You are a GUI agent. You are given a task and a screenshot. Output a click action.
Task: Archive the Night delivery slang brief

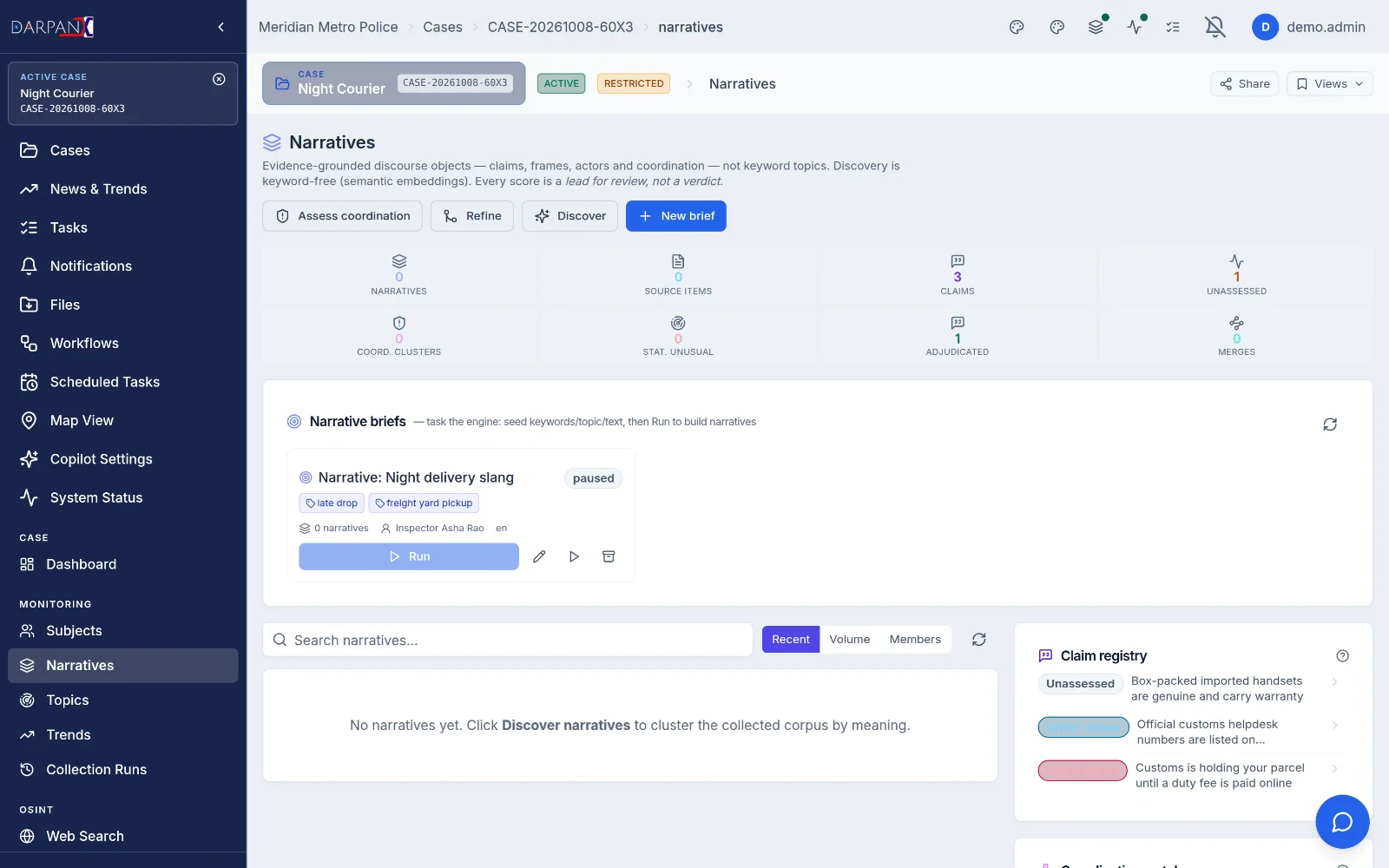tap(609, 556)
